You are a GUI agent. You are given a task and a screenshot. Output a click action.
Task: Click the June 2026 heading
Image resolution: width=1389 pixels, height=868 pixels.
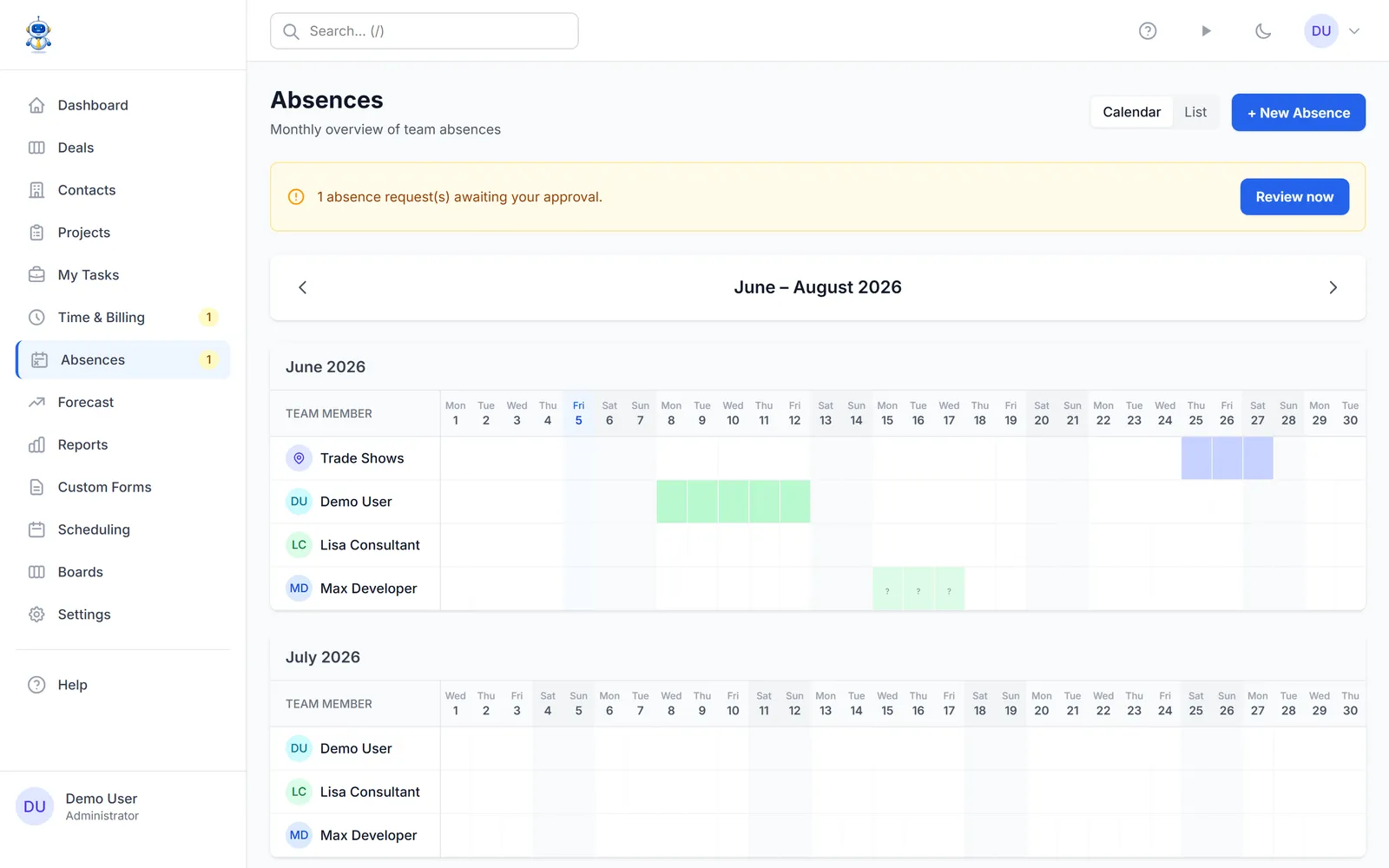(x=326, y=367)
